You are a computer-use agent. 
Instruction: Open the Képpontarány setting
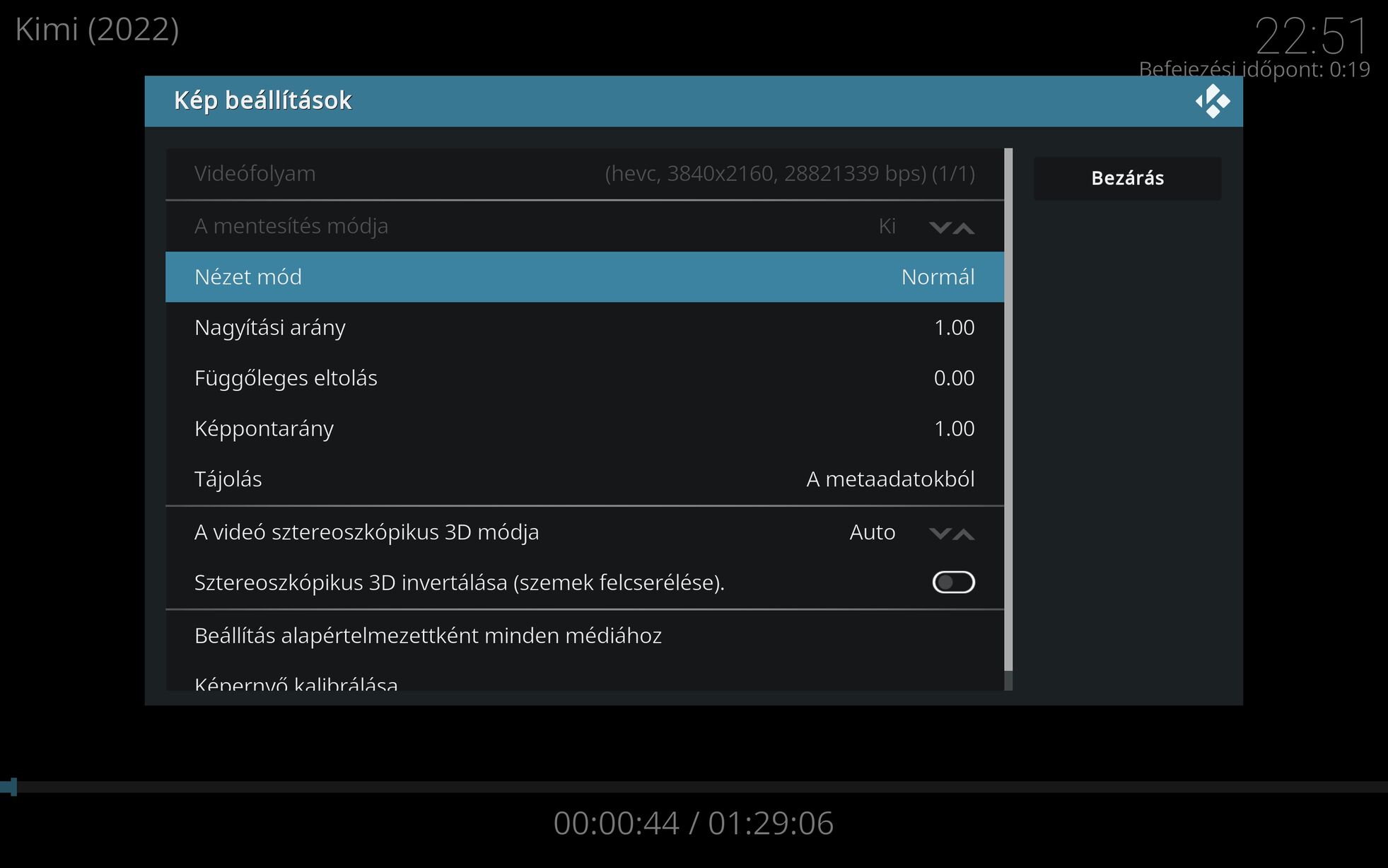click(584, 429)
